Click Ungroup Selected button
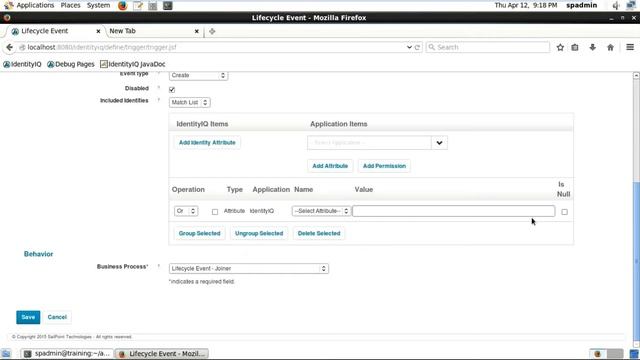The width and height of the screenshot is (640, 360). click(259, 233)
